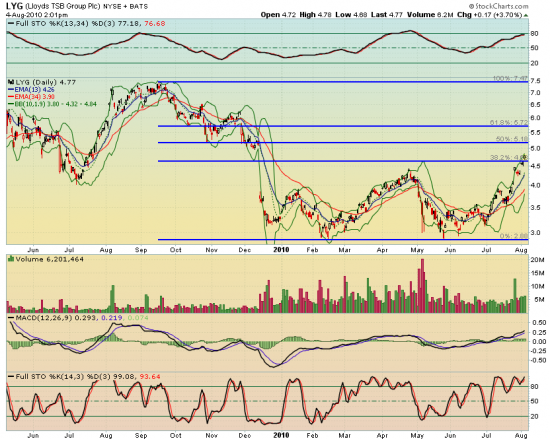Click the 'Open 4.72' quote value
The image size is (550, 439).
pos(278,15)
